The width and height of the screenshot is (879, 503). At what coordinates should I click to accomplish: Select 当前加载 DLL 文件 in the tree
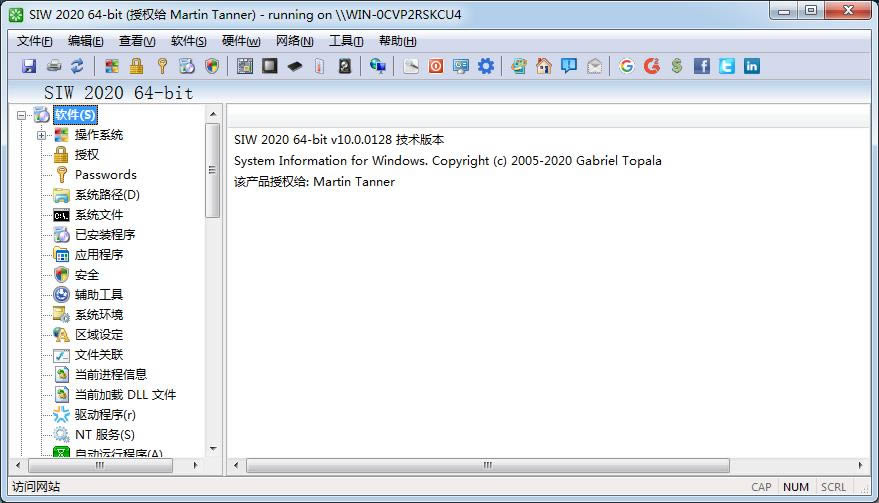125,395
